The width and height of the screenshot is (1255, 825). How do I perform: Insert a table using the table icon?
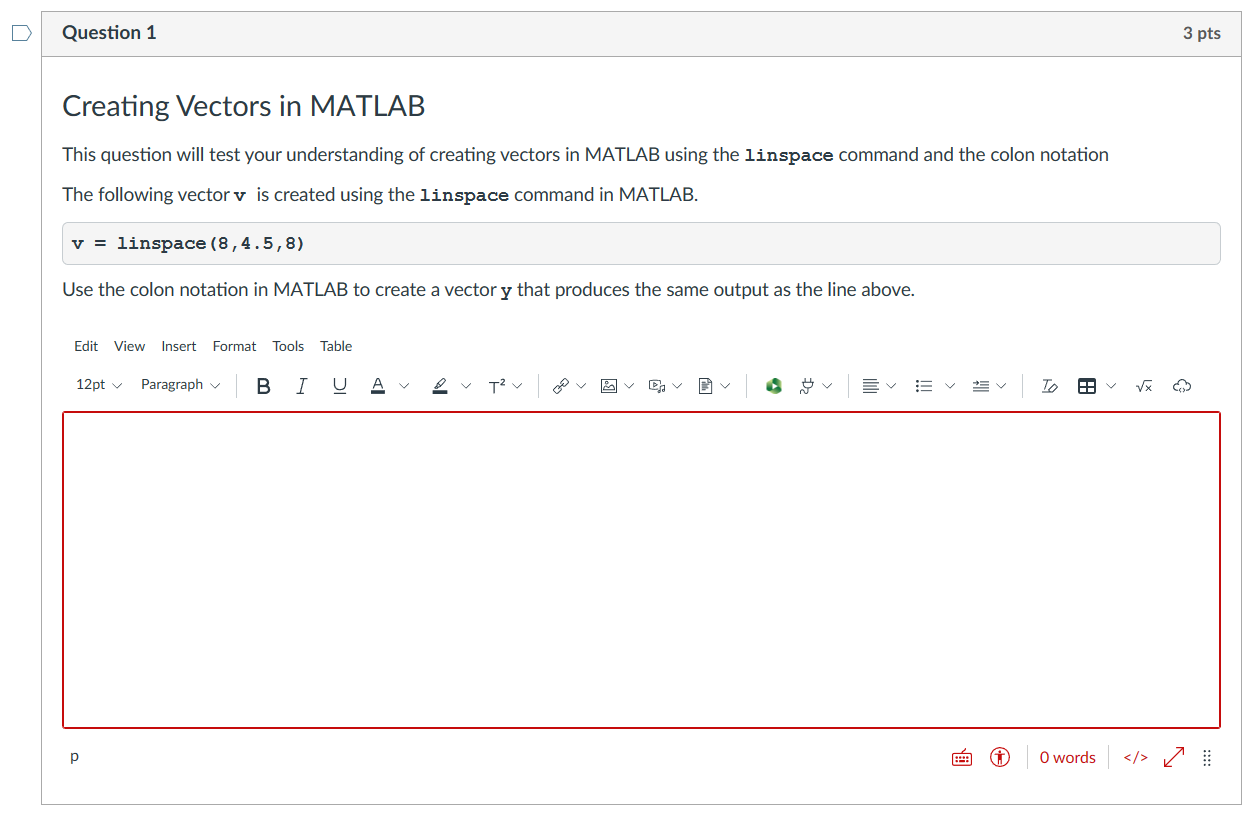[x=1089, y=385]
